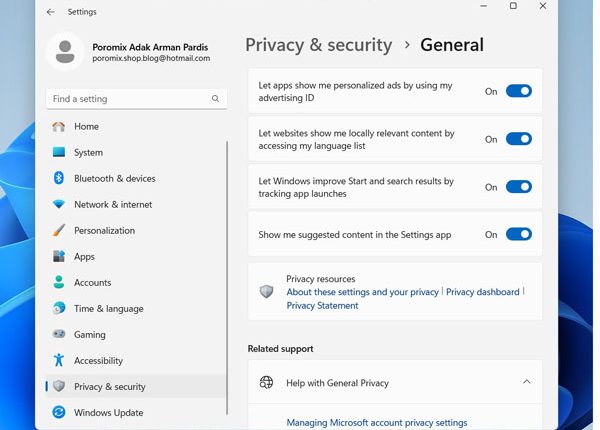Click the user profile avatar icon
600x430 pixels.
(x=65, y=51)
